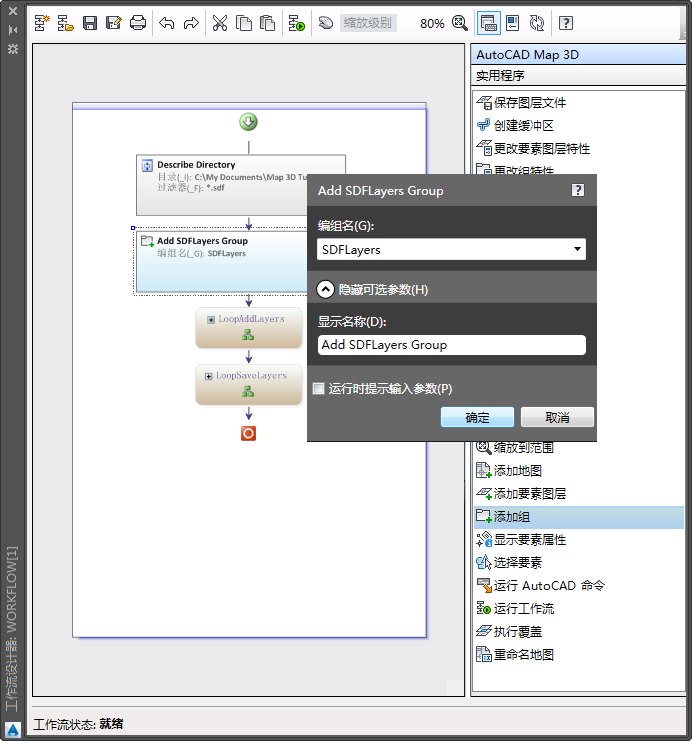
Task: Select 运行 AutoCAD 命令 activity
Action: tap(541, 586)
